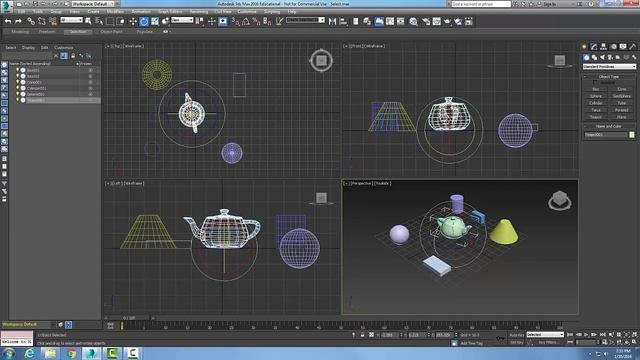
Task: Activate the Select and Rotate tool
Action: pyautogui.click(x=144, y=21)
